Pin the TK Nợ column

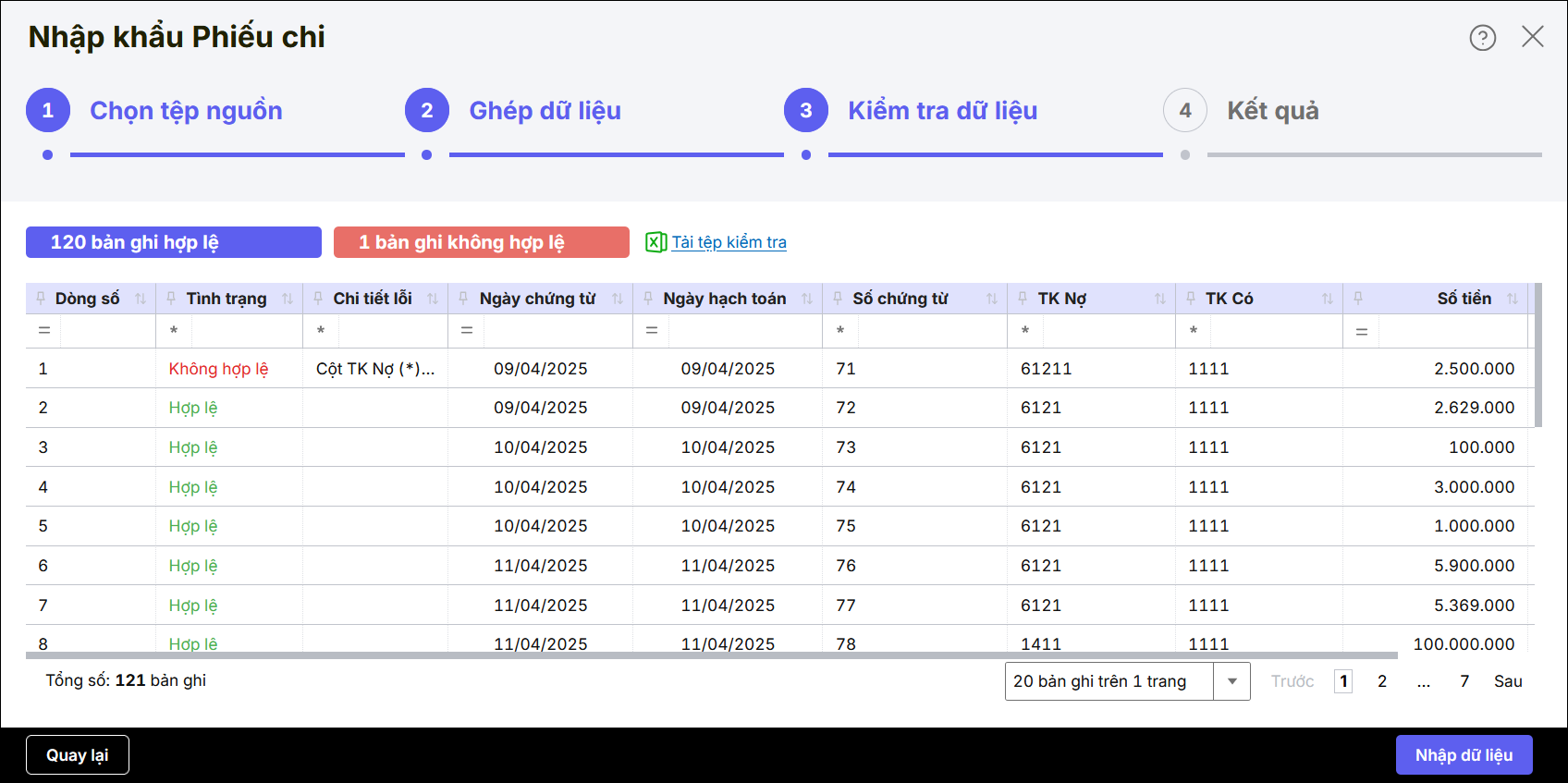tap(1023, 299)
